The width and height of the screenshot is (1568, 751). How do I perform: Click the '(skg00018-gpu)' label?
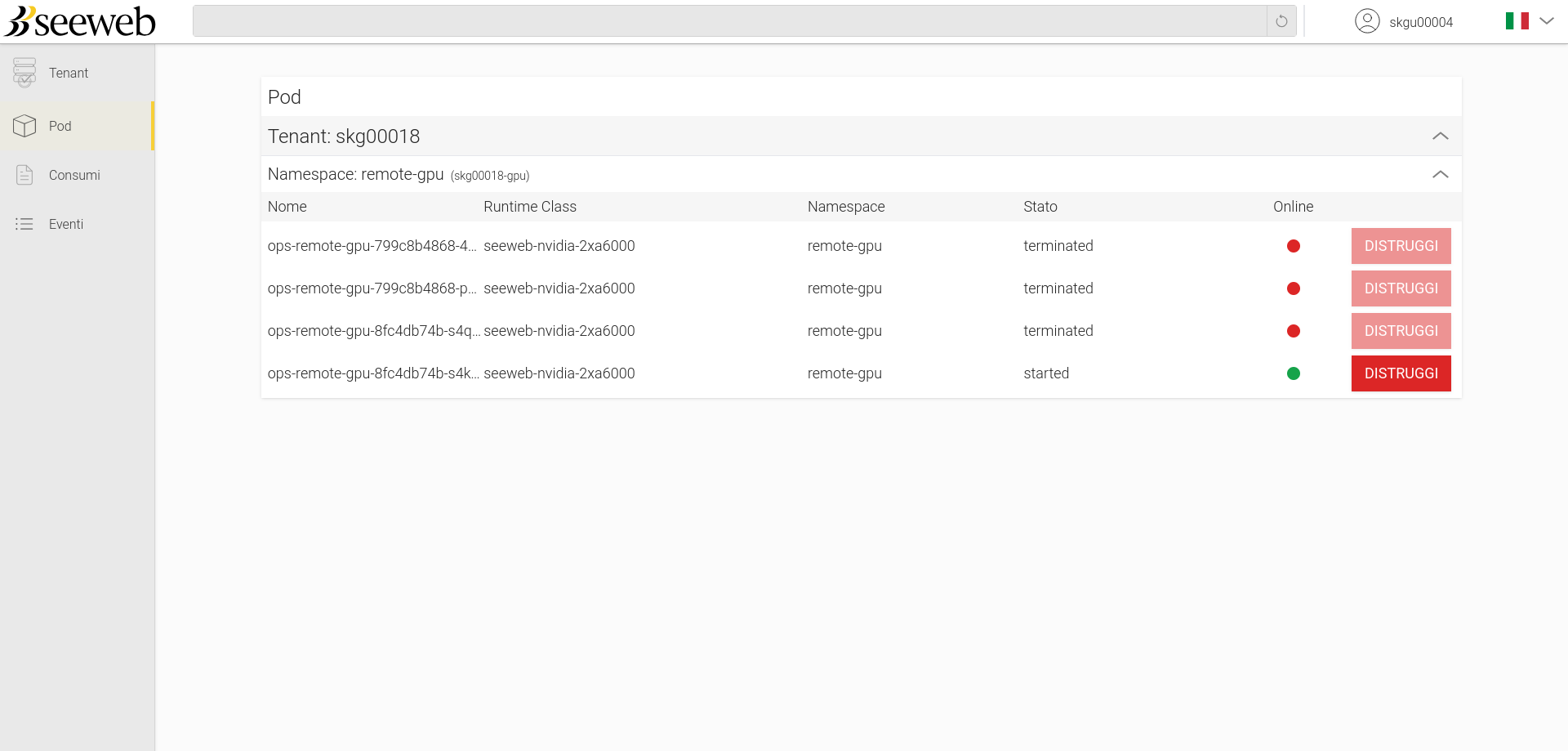490,176
